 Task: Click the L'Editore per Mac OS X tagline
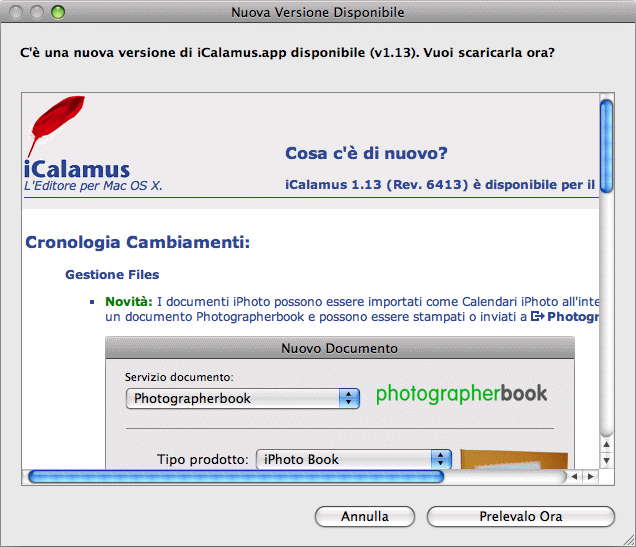click(93, 186)
